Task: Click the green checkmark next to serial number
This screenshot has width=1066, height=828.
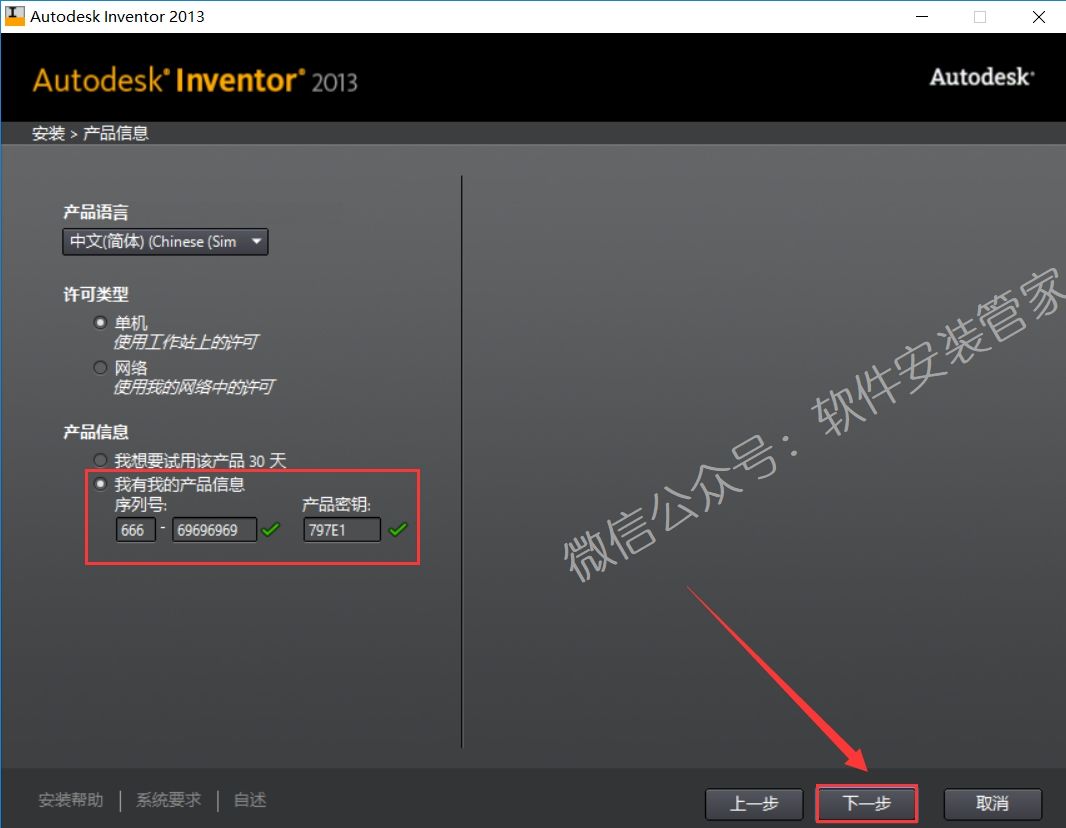Action: coord(270,530)
